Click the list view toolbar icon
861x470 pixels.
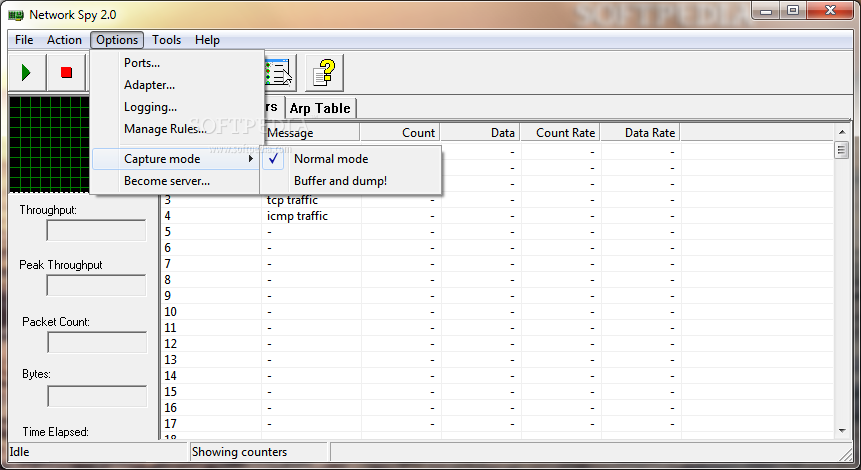pyautogui.click(x=278, y=72)
